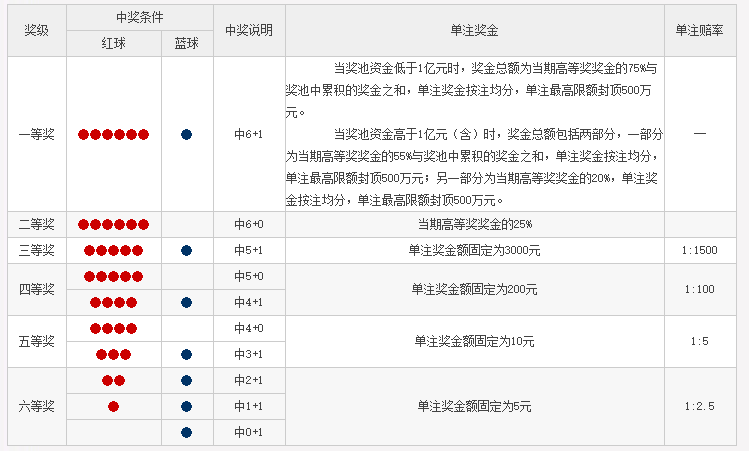The image size is (749, 451).
Task: Click the red balls in 二等奖 row
Action: 113,224
